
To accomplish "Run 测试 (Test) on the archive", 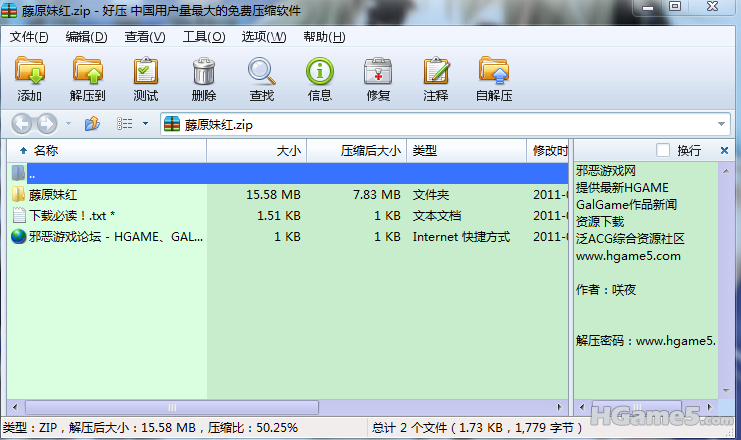I will click(x=146, y=78).
